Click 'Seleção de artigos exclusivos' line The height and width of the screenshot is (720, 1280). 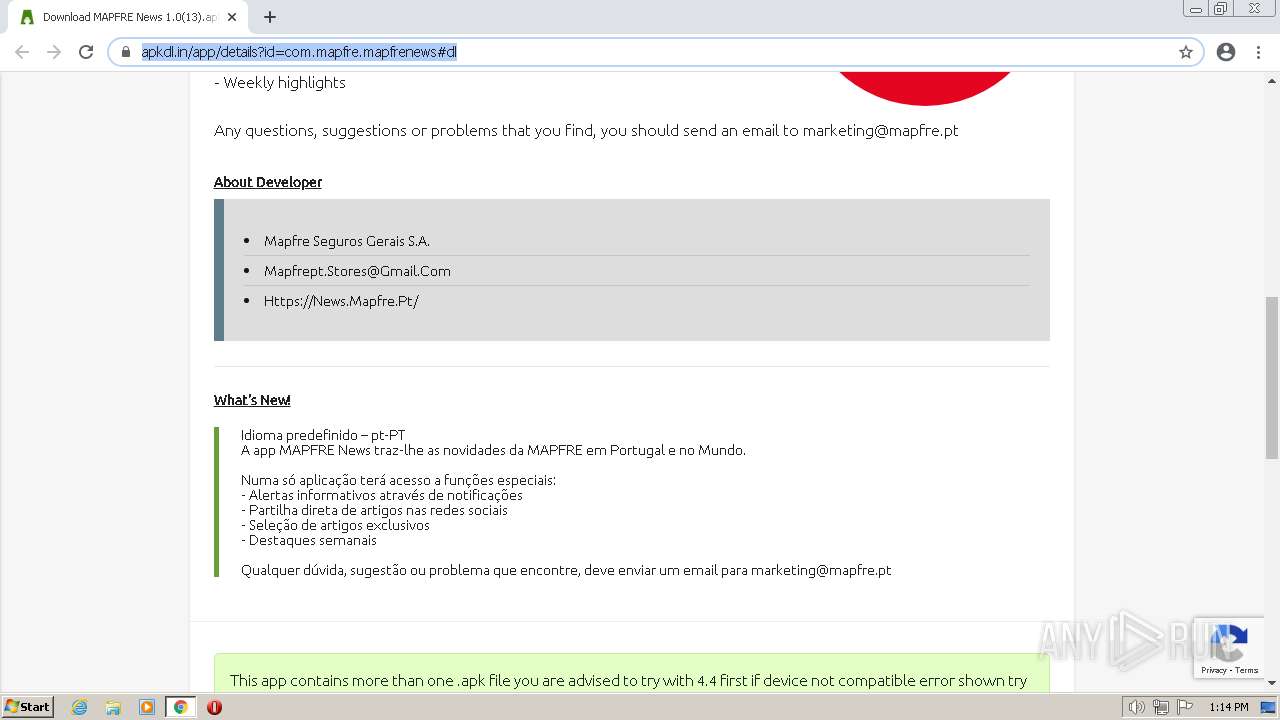pyautogui.click(x=335, y=525)
